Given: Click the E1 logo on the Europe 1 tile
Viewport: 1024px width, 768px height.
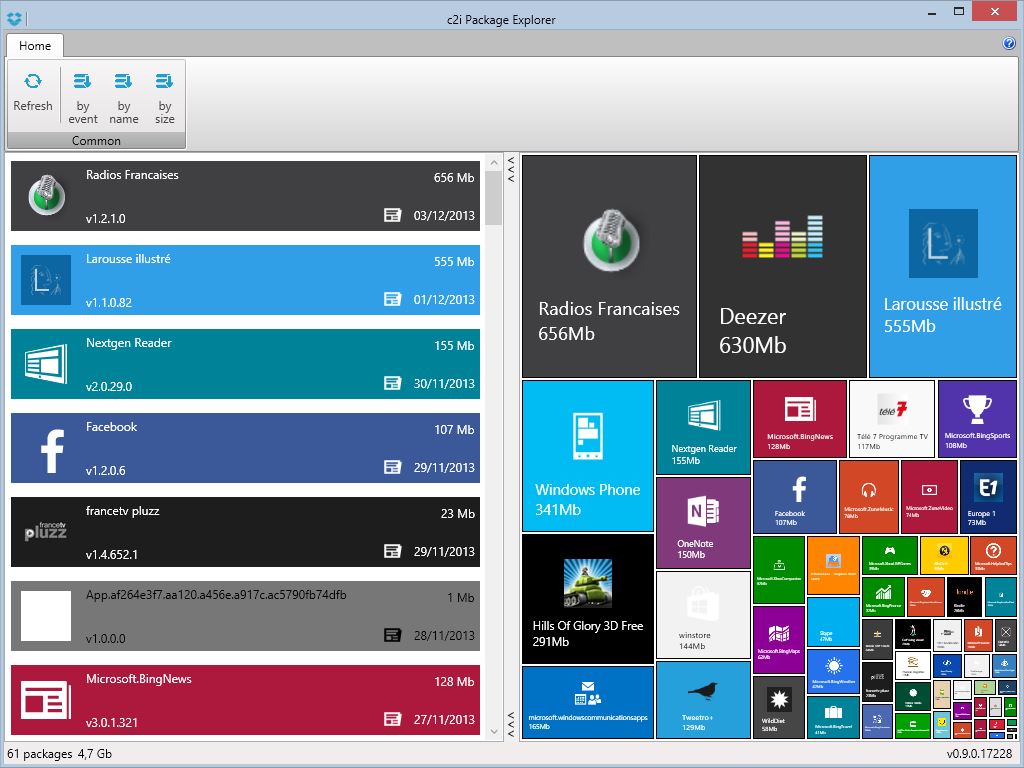Looking at the screenshot, I should click(987, 487).
